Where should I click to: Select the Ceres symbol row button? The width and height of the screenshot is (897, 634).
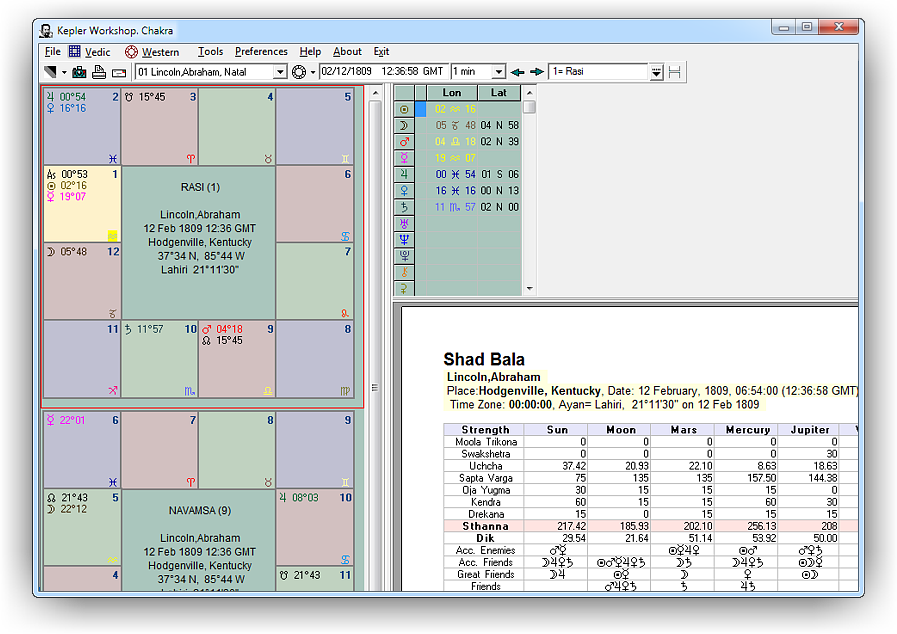404,288
